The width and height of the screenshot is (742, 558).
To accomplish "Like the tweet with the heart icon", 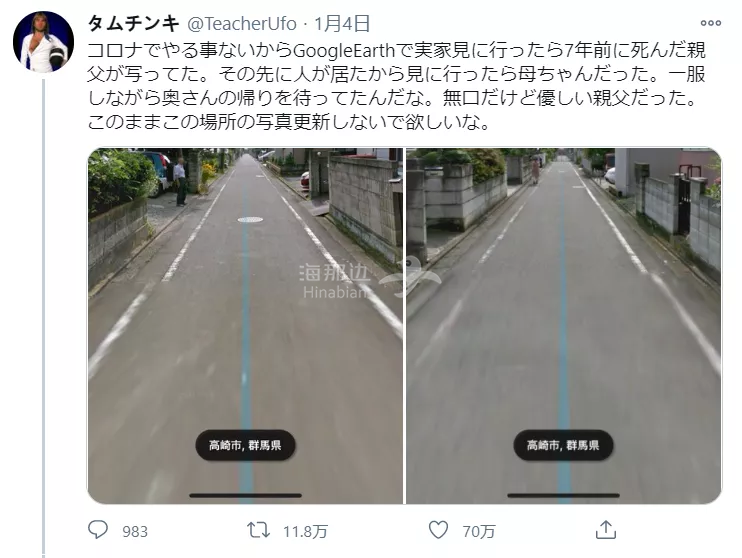I will (438, 530).
